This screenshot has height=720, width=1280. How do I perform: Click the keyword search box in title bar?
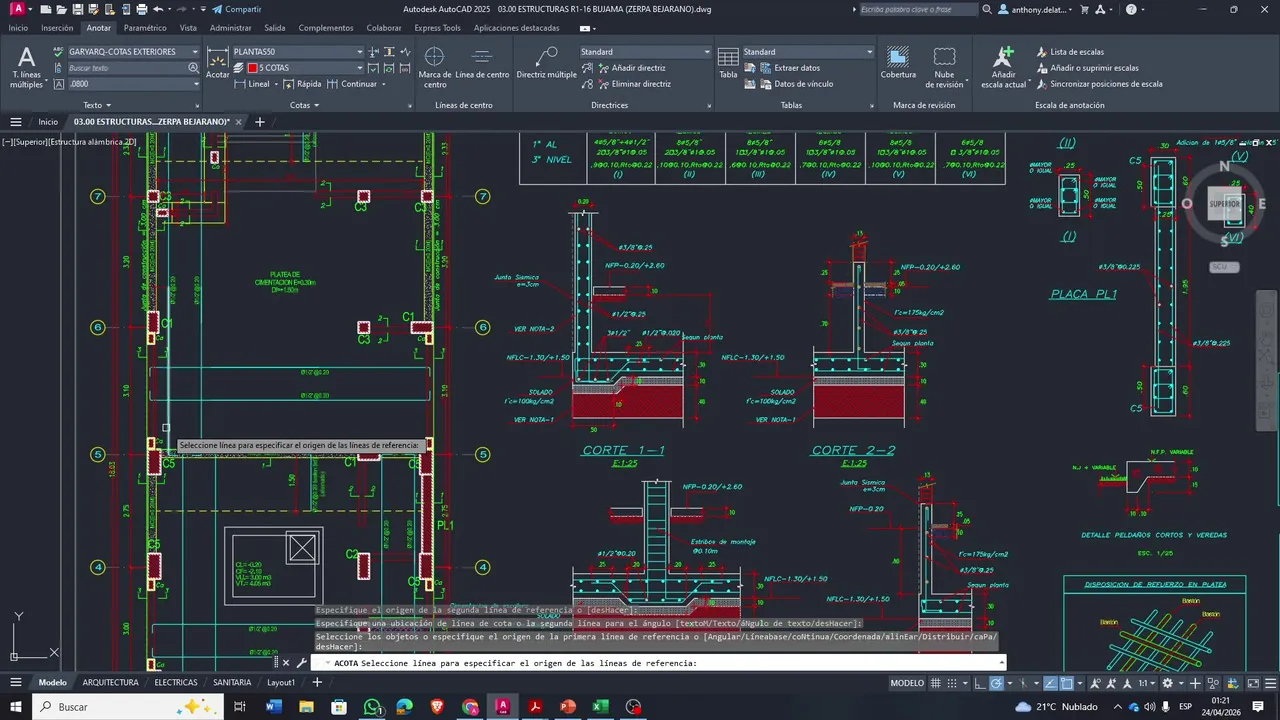[x=918, y=9]
